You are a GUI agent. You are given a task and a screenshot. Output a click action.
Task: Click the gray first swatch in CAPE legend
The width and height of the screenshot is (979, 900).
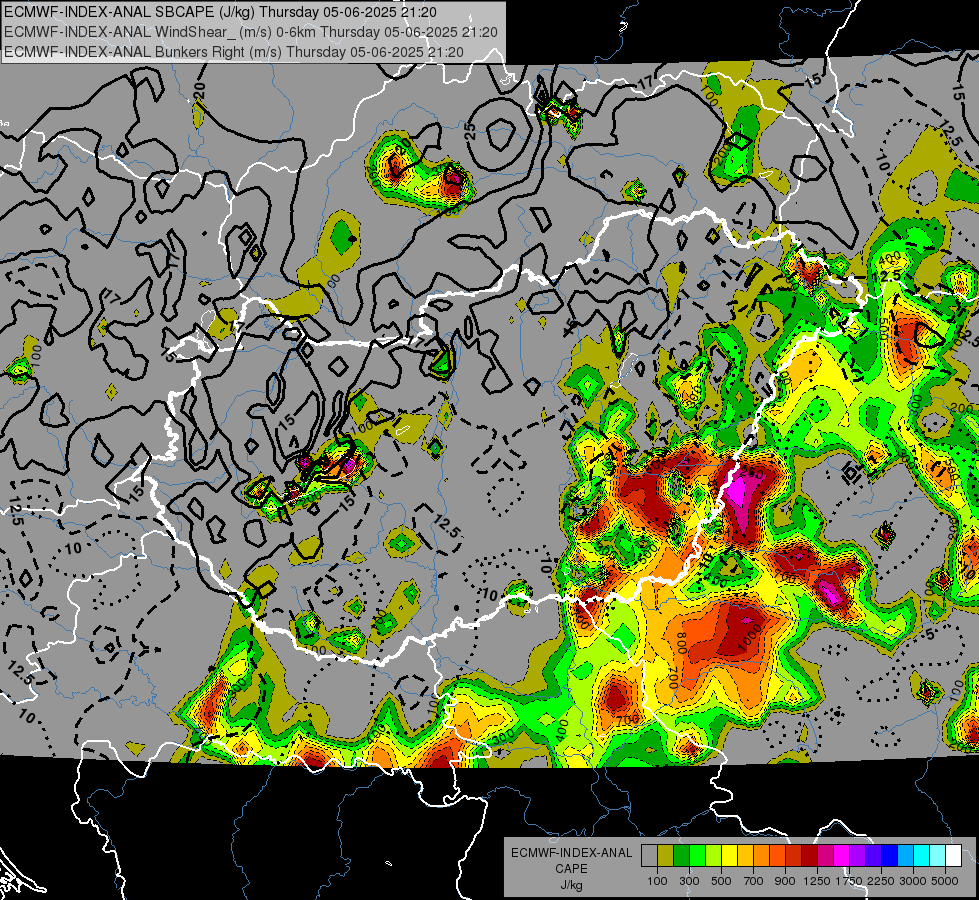click(x=649, y=856)
